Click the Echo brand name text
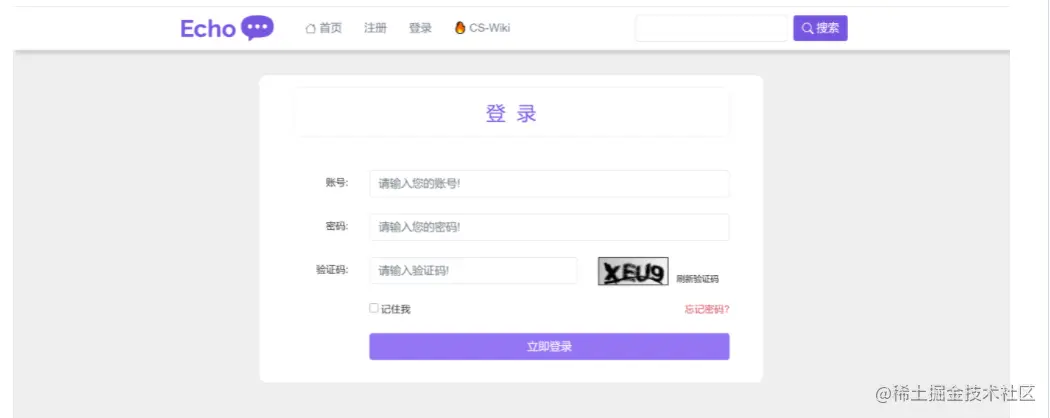The image size is (1050, 418). [208, 29]
